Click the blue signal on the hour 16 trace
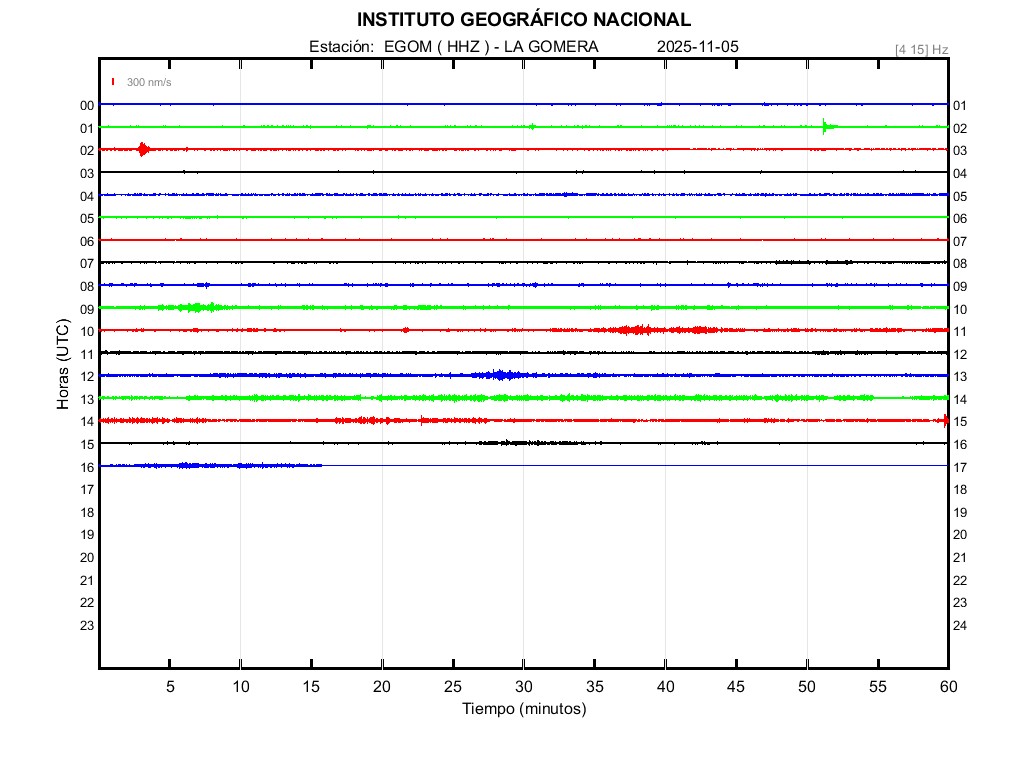 click(x=190, y=465)
